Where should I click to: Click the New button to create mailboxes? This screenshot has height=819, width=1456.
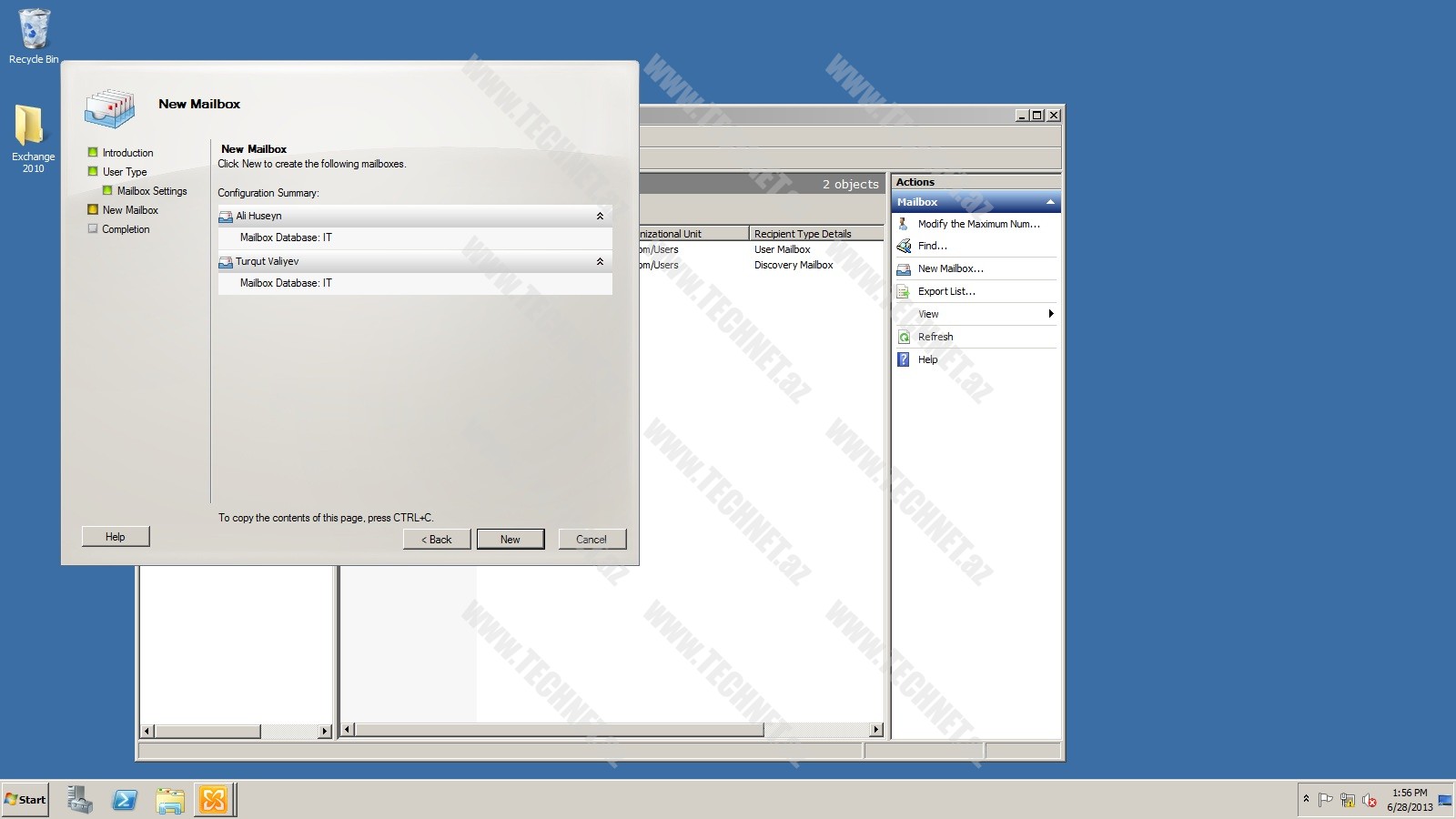coord(510,540)
